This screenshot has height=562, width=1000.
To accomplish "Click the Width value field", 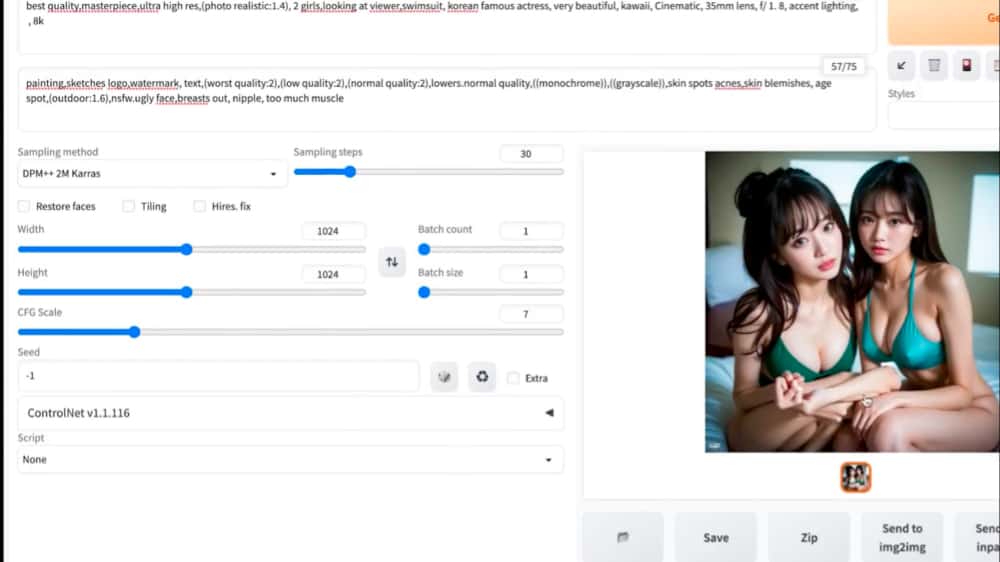I will pos(334,231).
